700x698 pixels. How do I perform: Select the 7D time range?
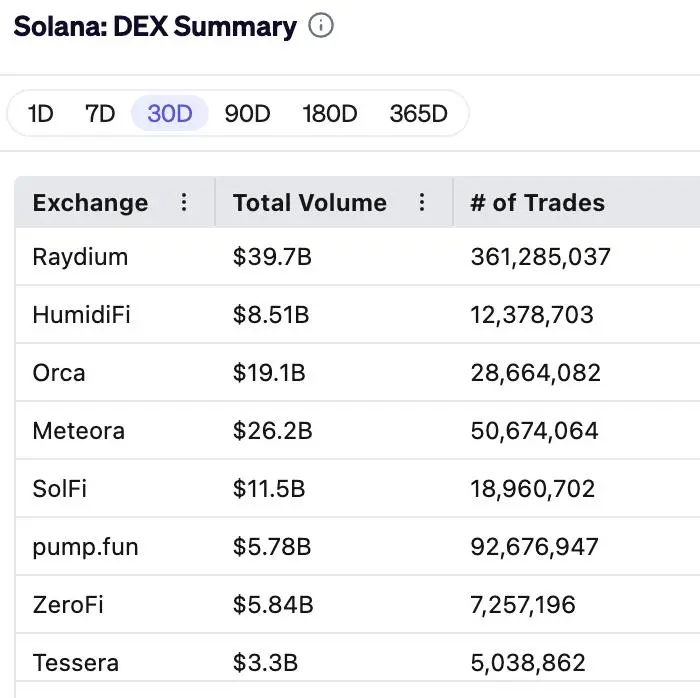pos(100,113)
